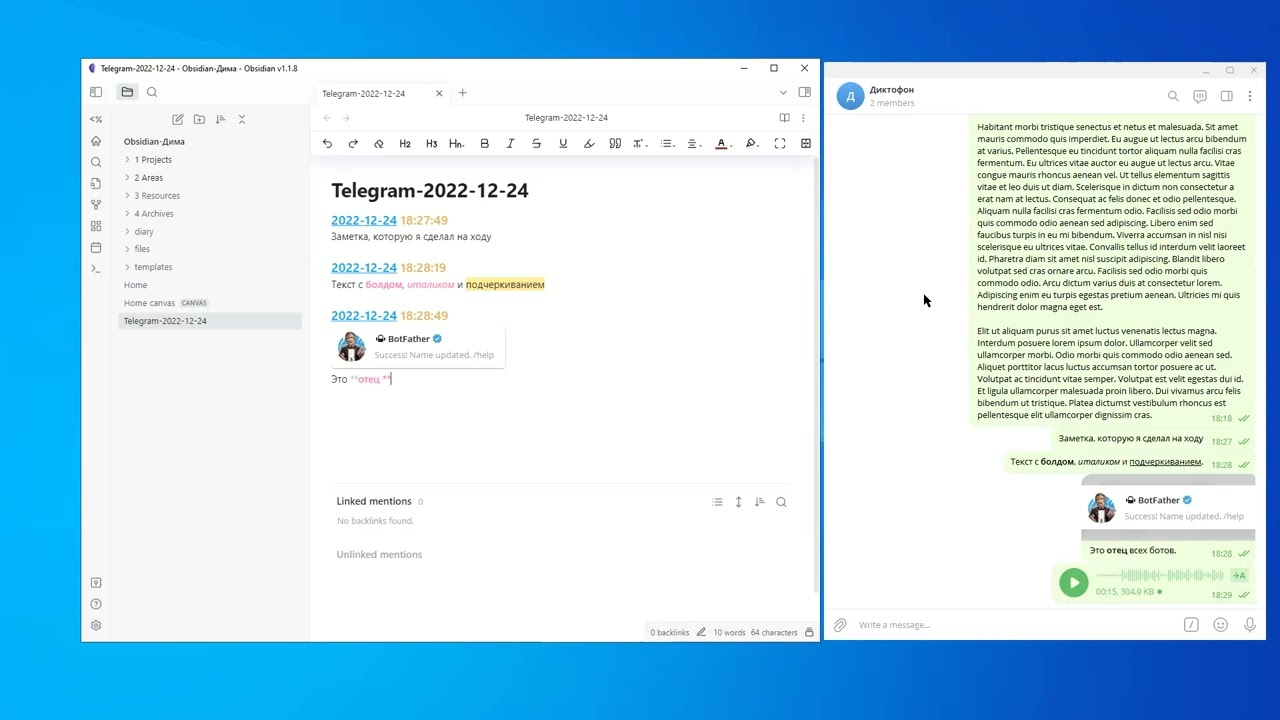Toggle underline formatting

pos(563,144)
